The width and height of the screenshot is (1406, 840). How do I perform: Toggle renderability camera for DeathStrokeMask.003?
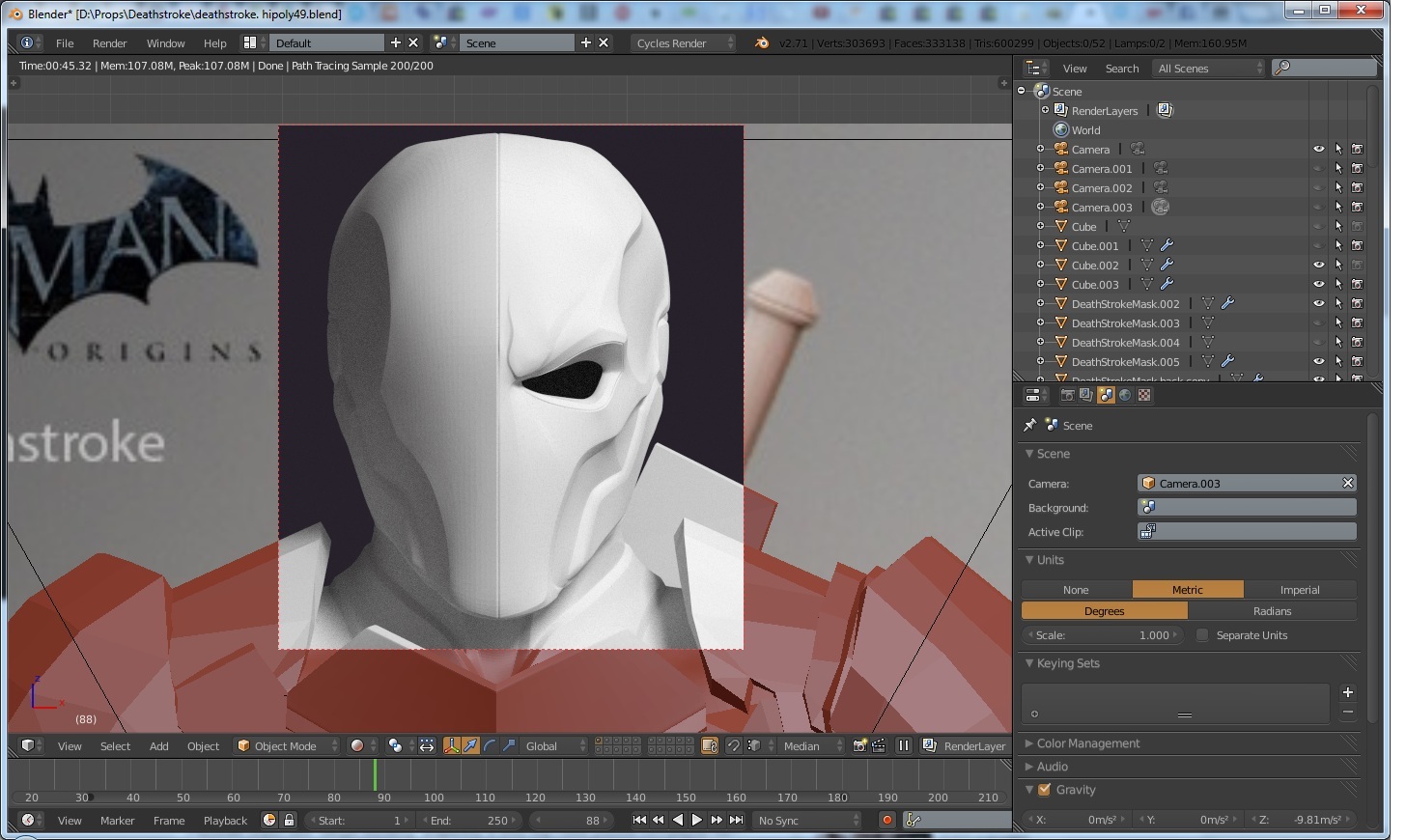pos(1357,322)
